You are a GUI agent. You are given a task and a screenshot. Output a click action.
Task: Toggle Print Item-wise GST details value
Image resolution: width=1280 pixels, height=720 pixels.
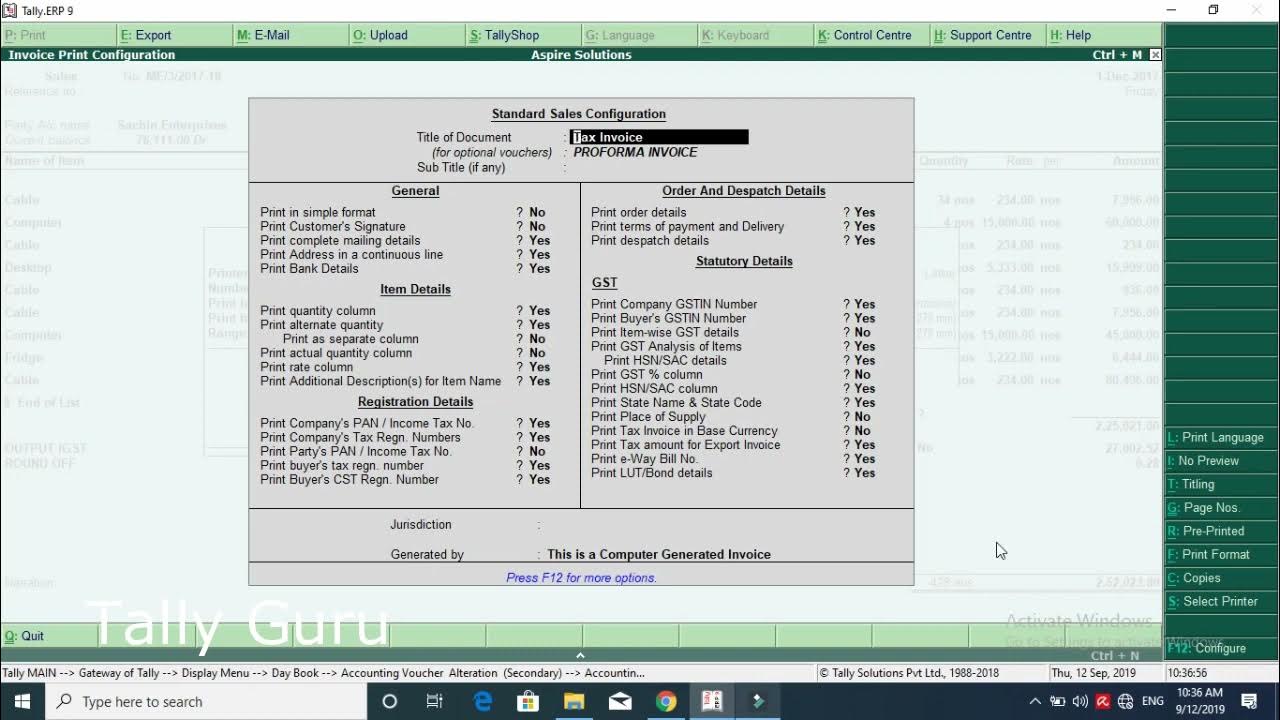[x=862, y=332]
